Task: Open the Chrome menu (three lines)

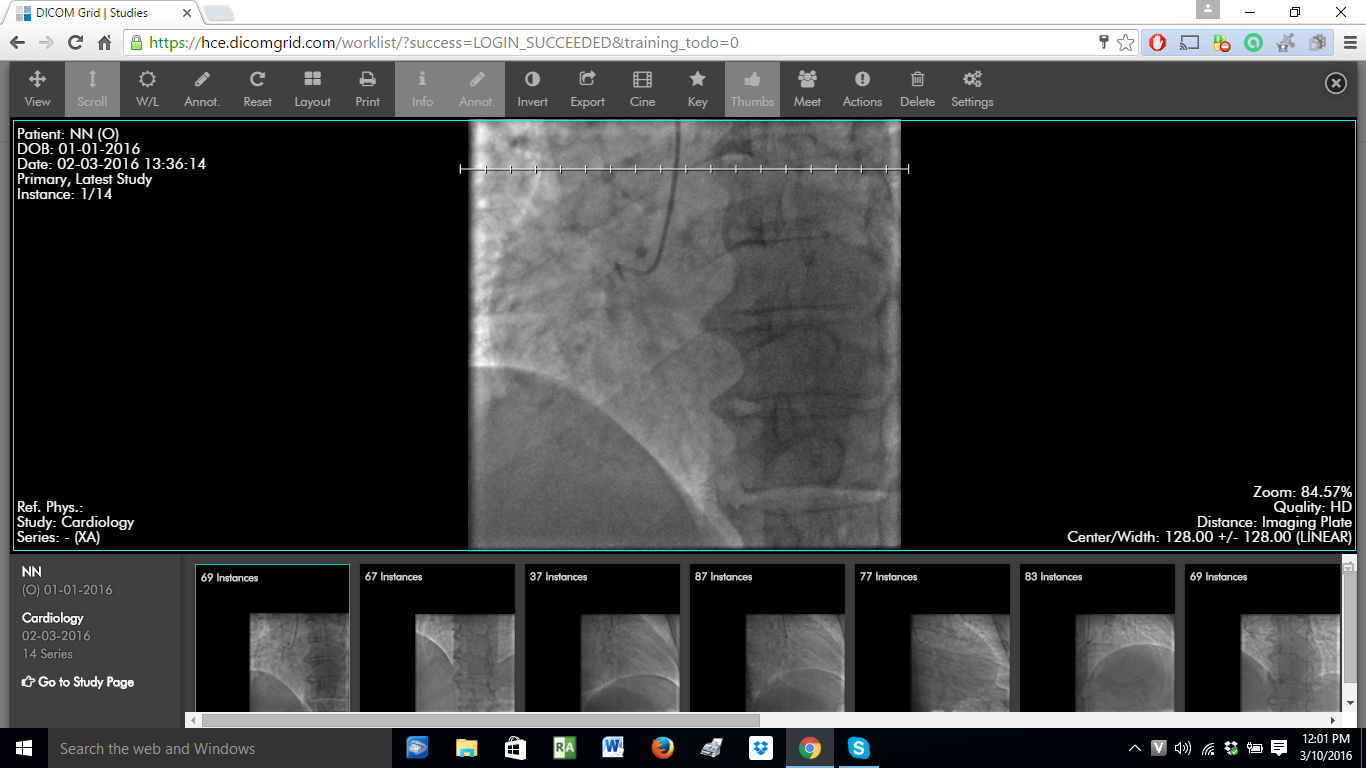Action: tap(1348, 43)
